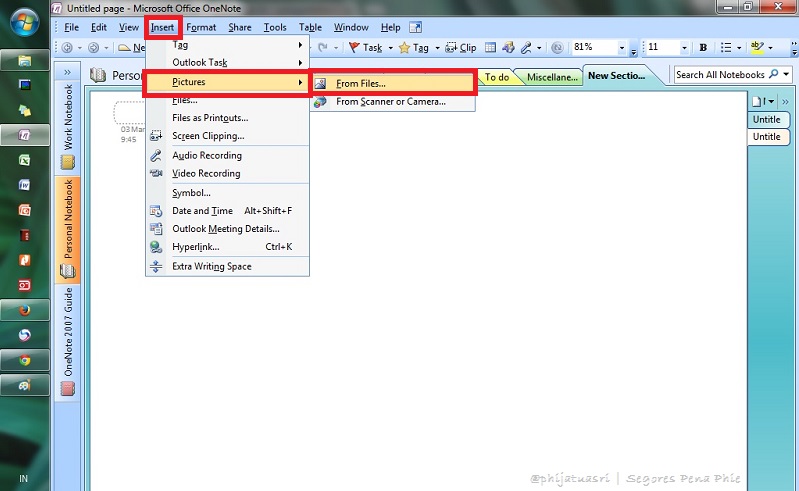Viewport: 799px width, 491px height.
Task: Insert a Hyperlink from the menu
Action: [227, 247]
